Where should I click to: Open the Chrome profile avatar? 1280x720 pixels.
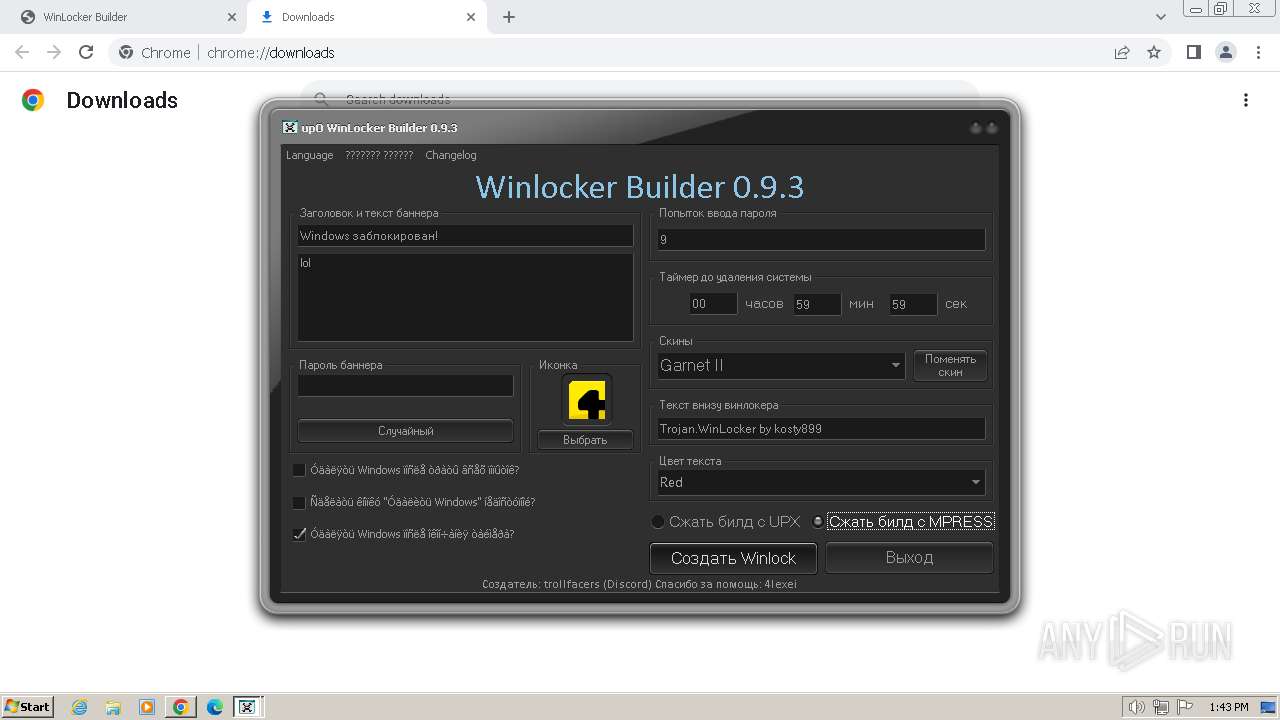click(x=1225, y=52)
